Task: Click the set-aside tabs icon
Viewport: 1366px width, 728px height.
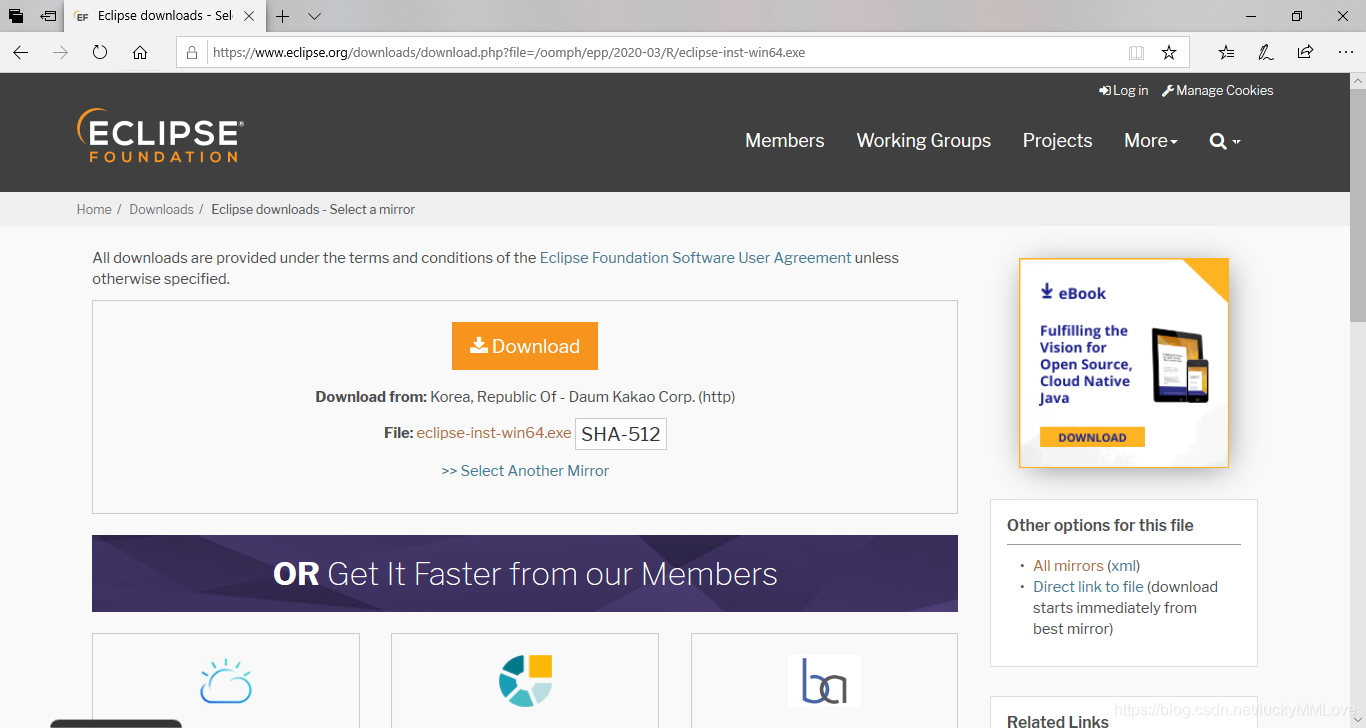Action: (x=48, y=16)
